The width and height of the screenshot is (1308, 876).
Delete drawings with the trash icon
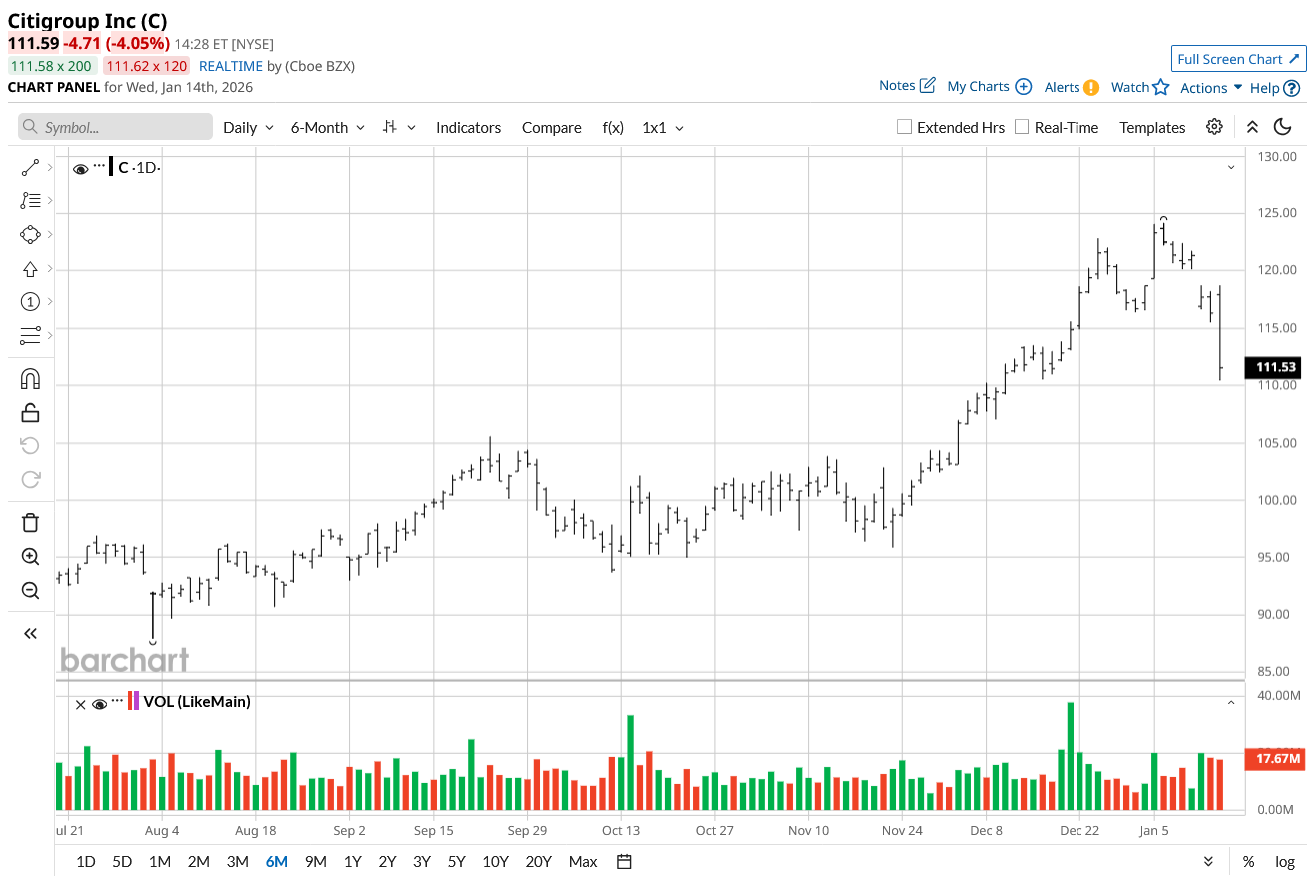[30, 522]
